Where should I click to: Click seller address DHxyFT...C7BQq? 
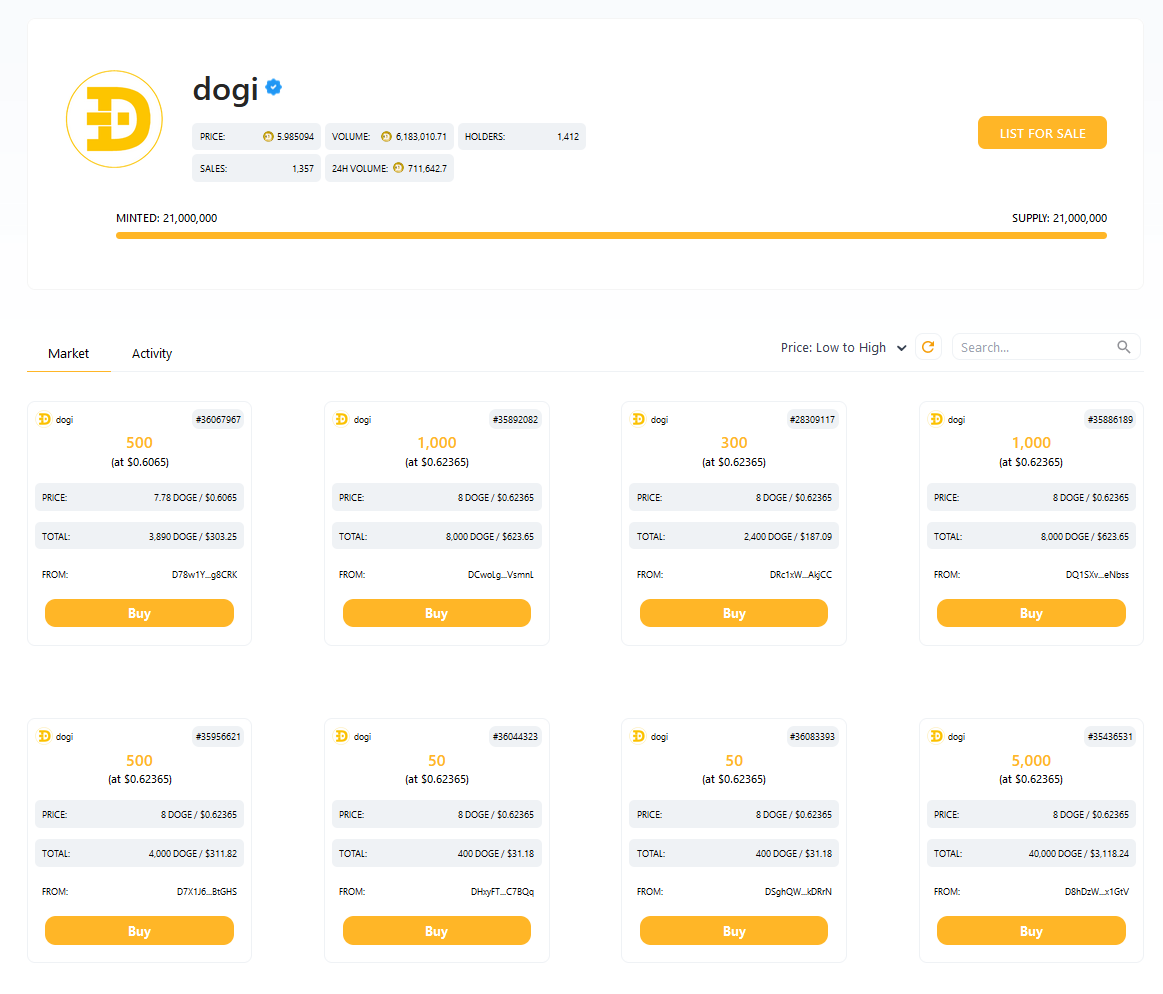(x=502, y=892)
